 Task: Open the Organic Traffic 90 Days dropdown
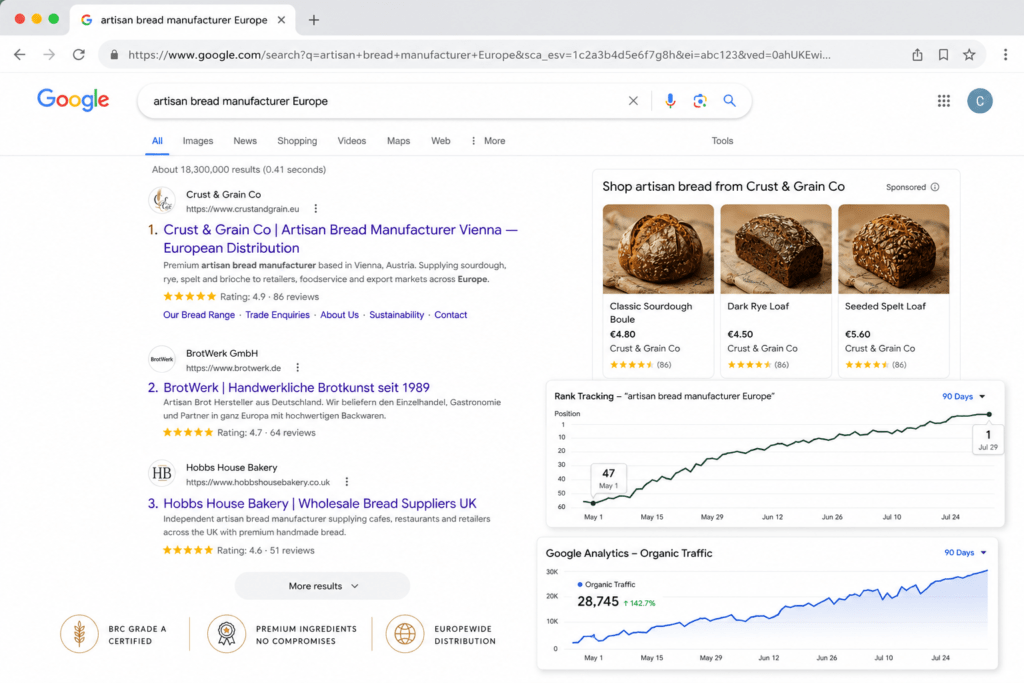(x=966, y=552)
